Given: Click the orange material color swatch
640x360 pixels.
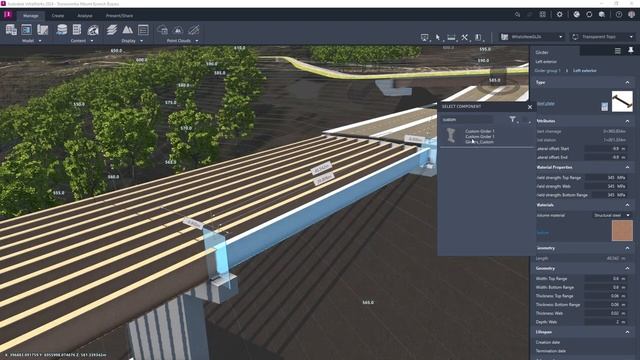Looking at the screenshot, I should coord(622,231).
